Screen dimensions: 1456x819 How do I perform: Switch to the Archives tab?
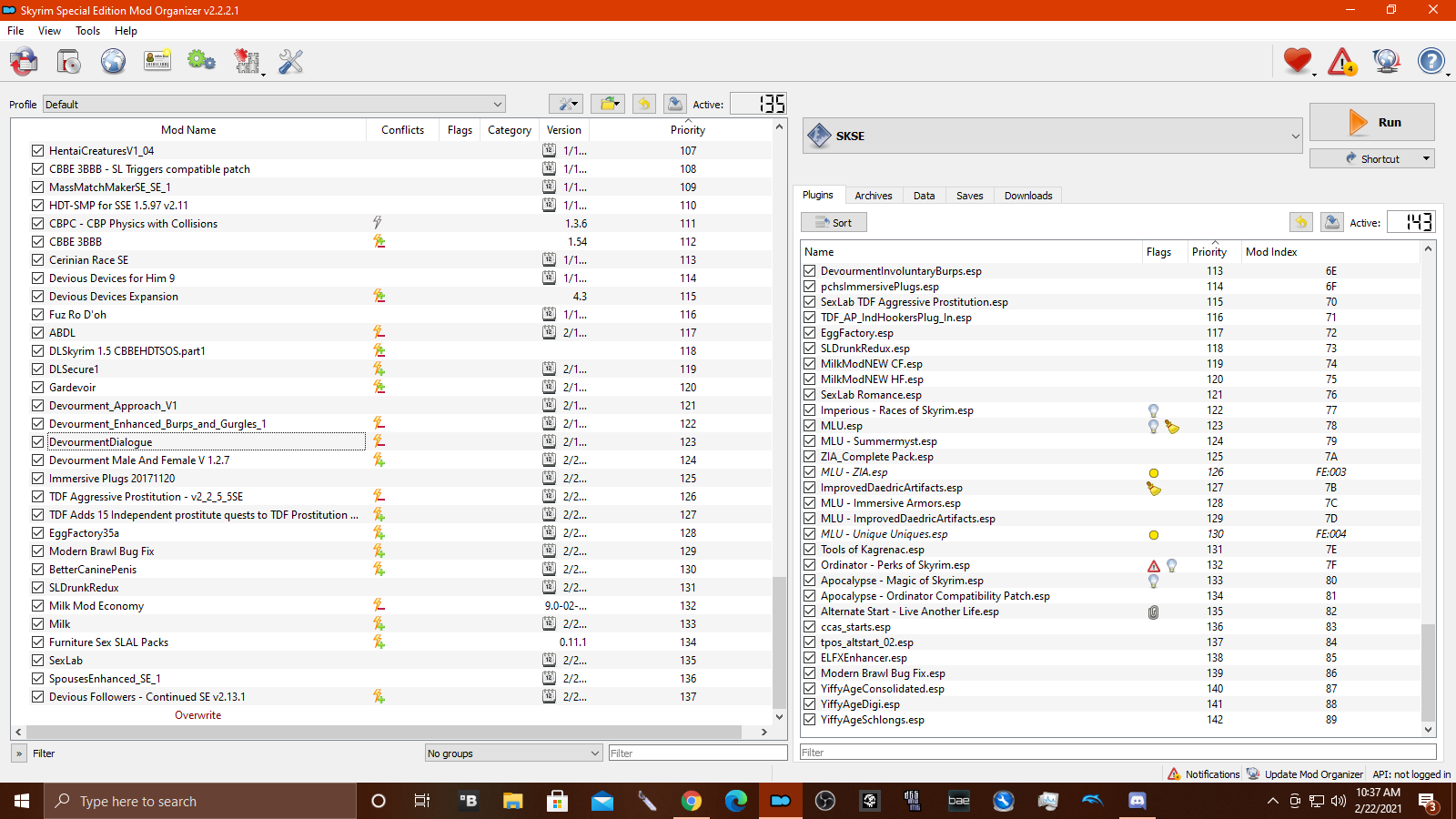[873, 196]
